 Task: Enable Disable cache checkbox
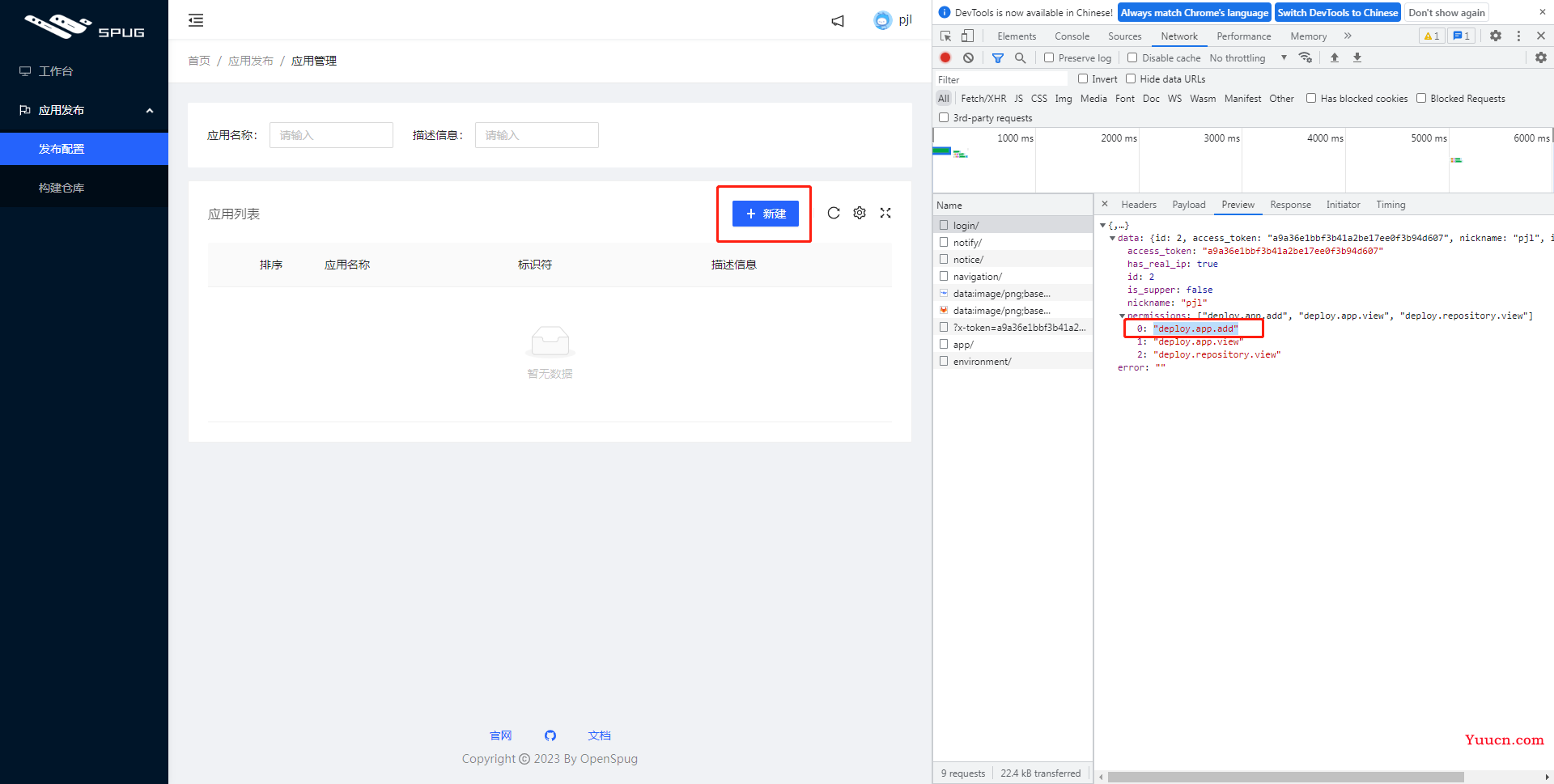[1132, 57]
